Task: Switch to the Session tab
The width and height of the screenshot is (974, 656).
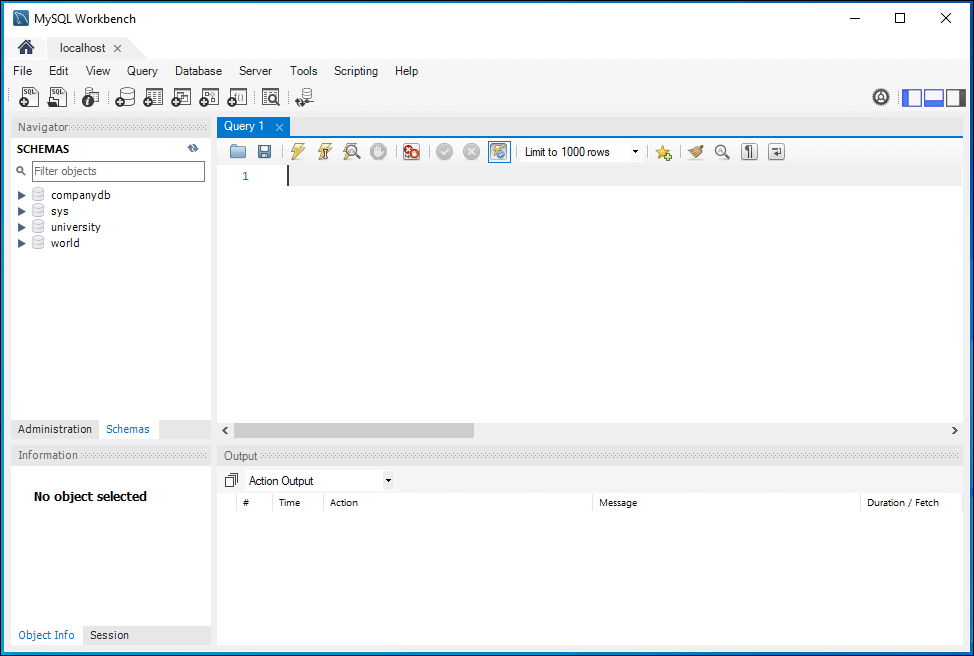Action: 109,635
